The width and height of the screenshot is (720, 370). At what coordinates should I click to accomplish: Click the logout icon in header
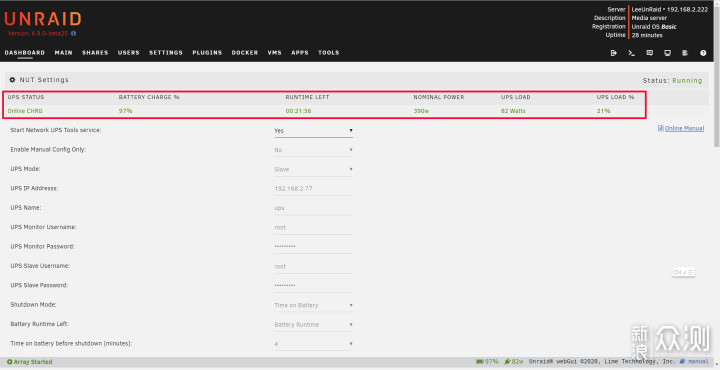pos(613,53)
